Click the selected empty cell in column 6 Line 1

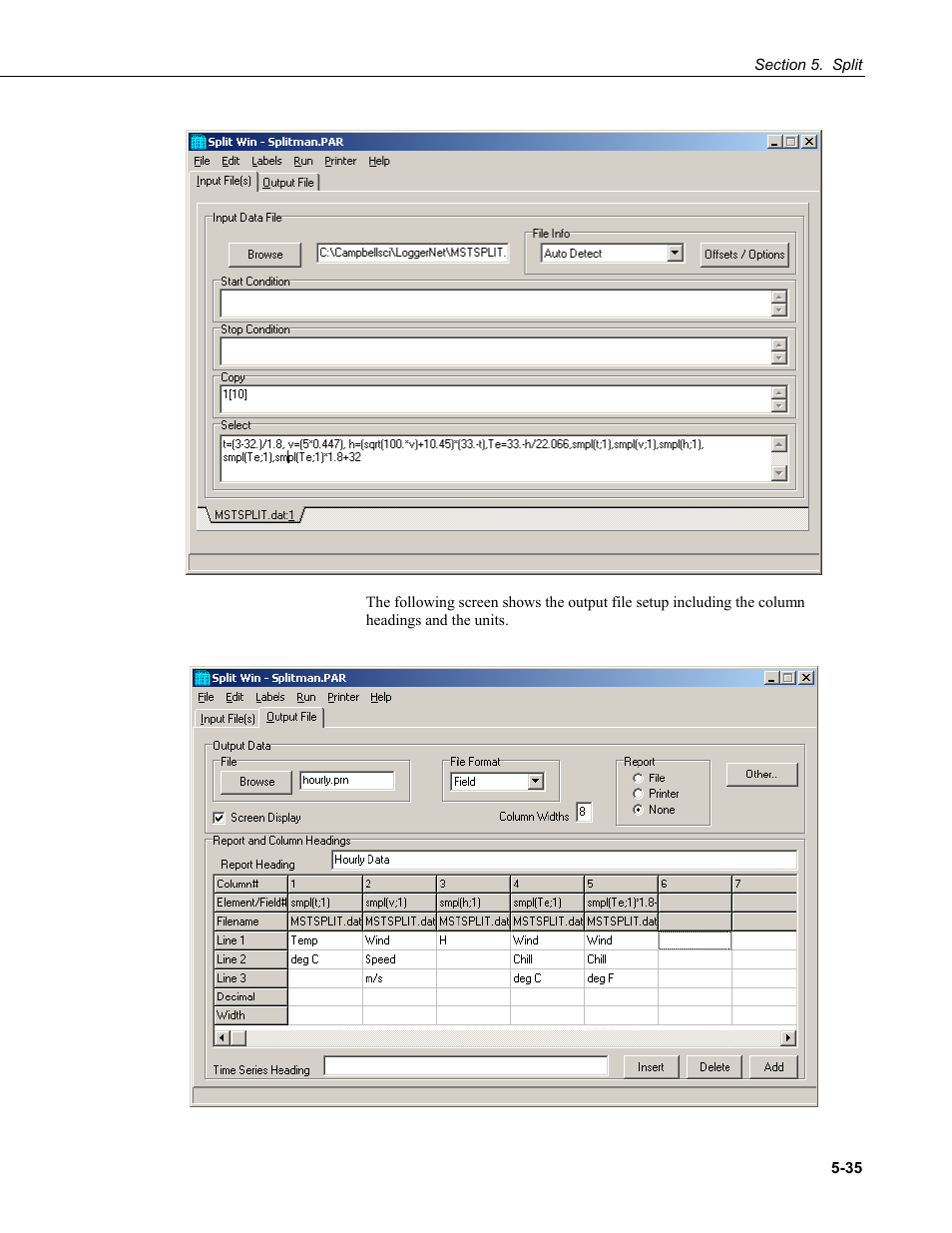pos(695,940)
